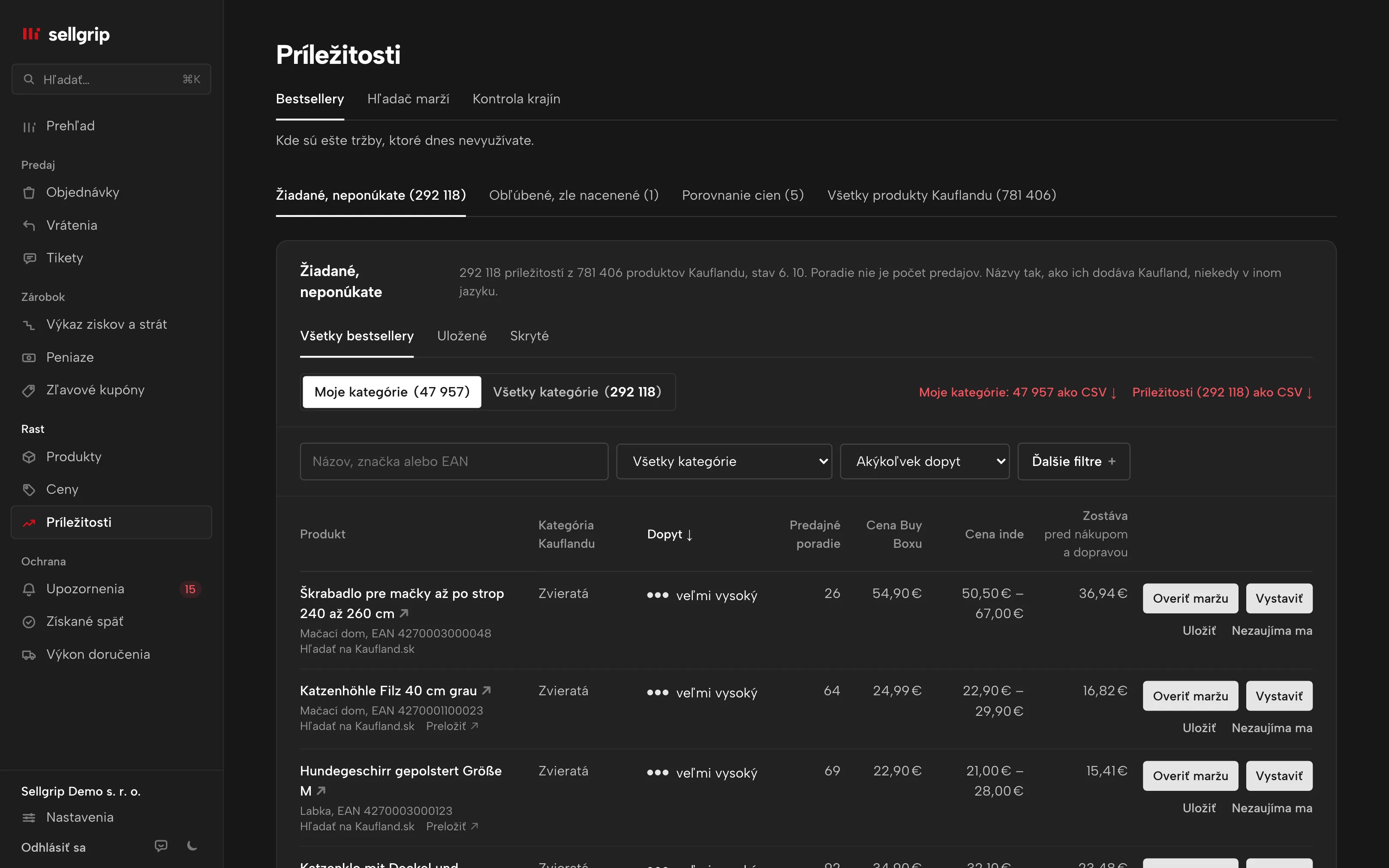The width and height of the screenshot is (1389, 868).
Task: Open Ceny prices section
Action: point(111,489)
